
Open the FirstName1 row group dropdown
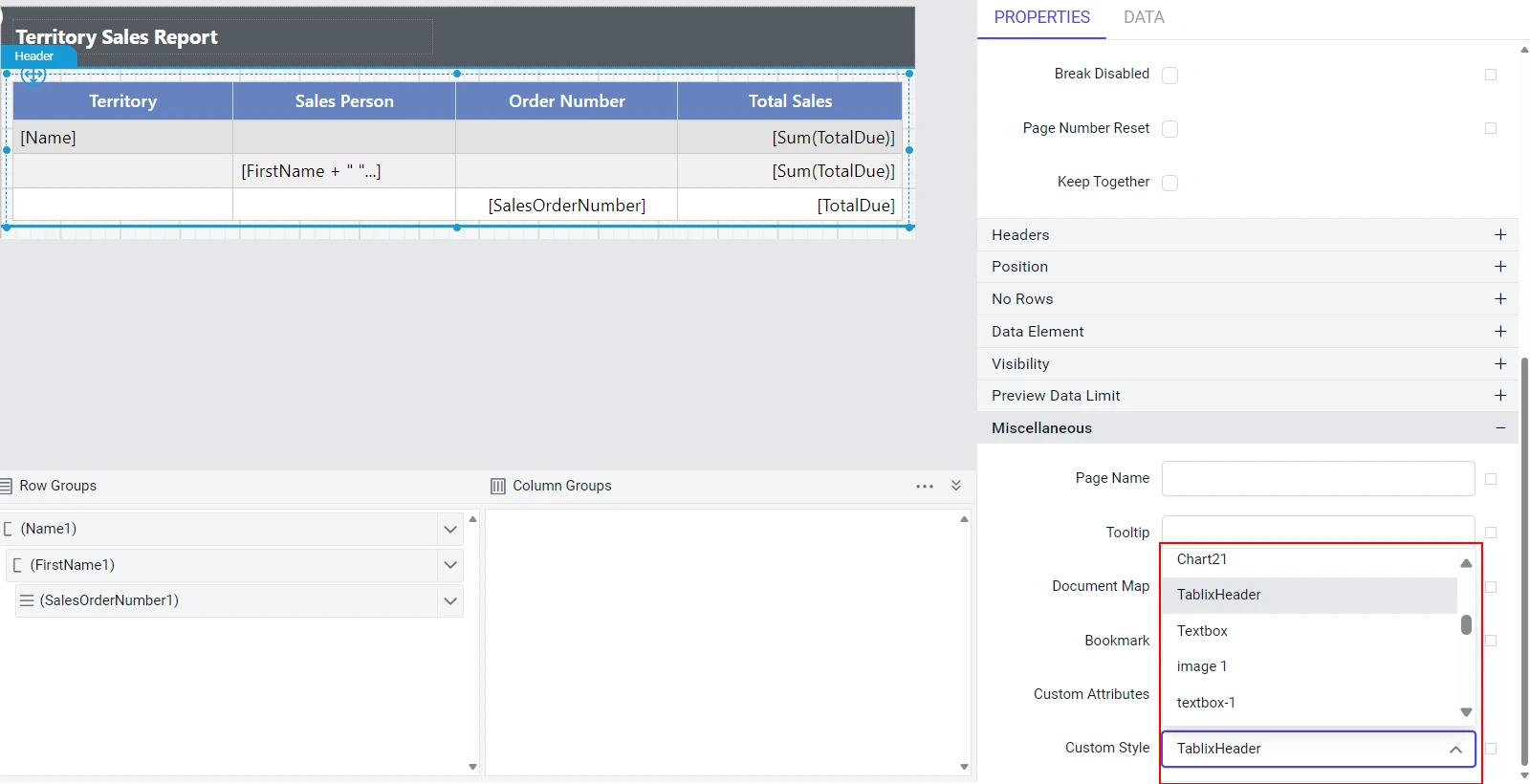click(450, 565)
